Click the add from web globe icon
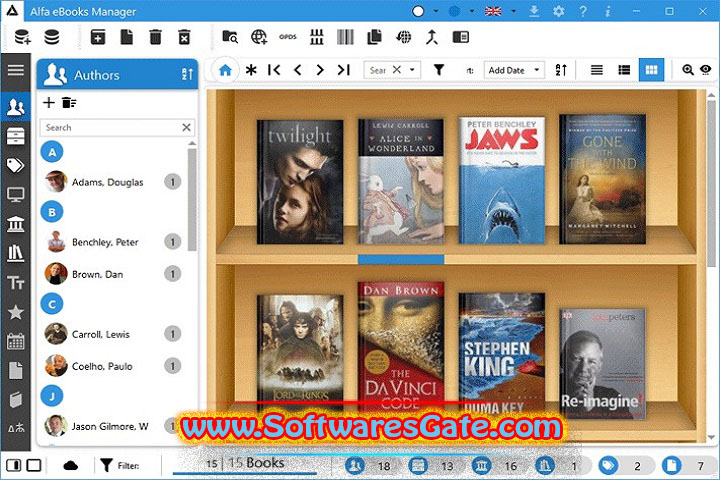The width and height of the screenshot is (720, 480). pyautogui.click(x=259, y=37)
